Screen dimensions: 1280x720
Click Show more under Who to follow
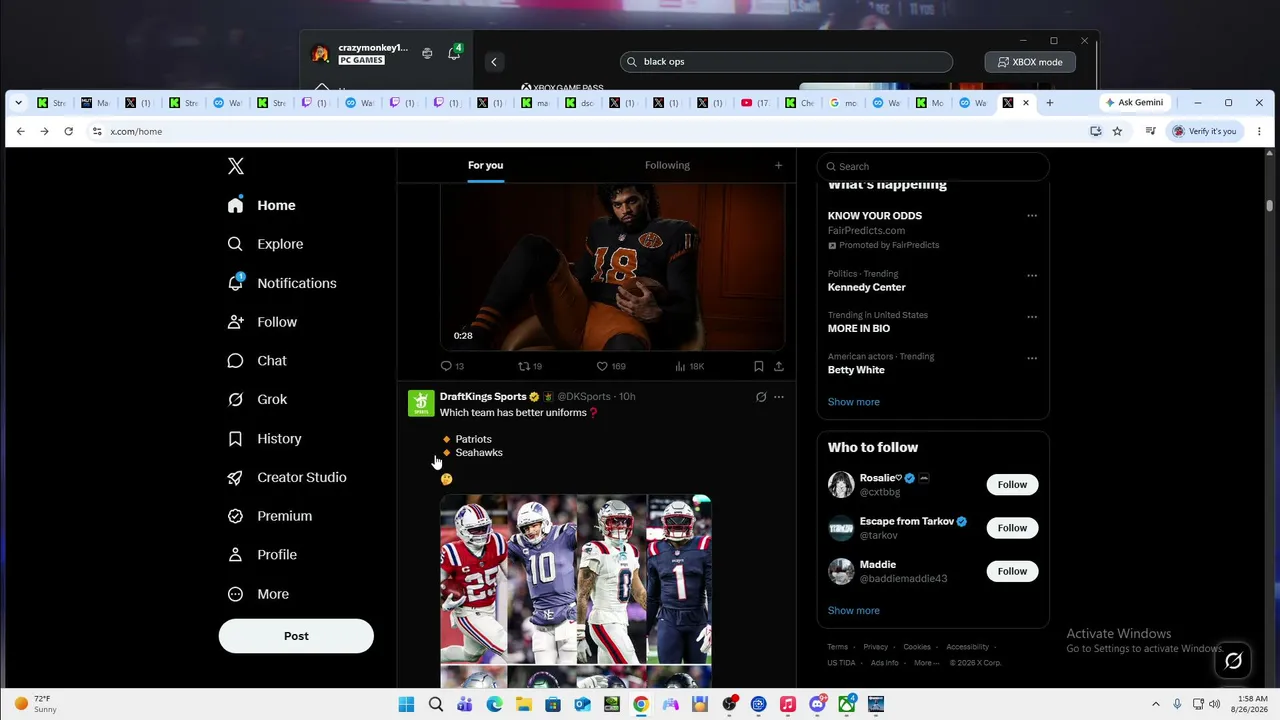point(853,611)
